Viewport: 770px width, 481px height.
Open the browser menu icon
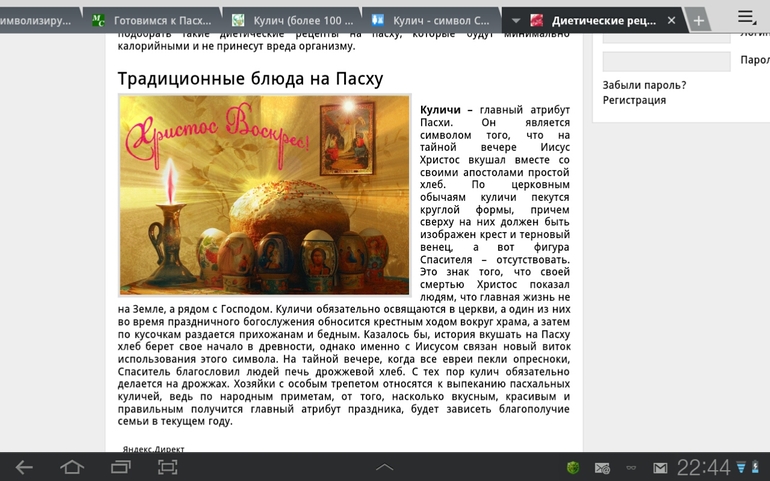(746, 17)
